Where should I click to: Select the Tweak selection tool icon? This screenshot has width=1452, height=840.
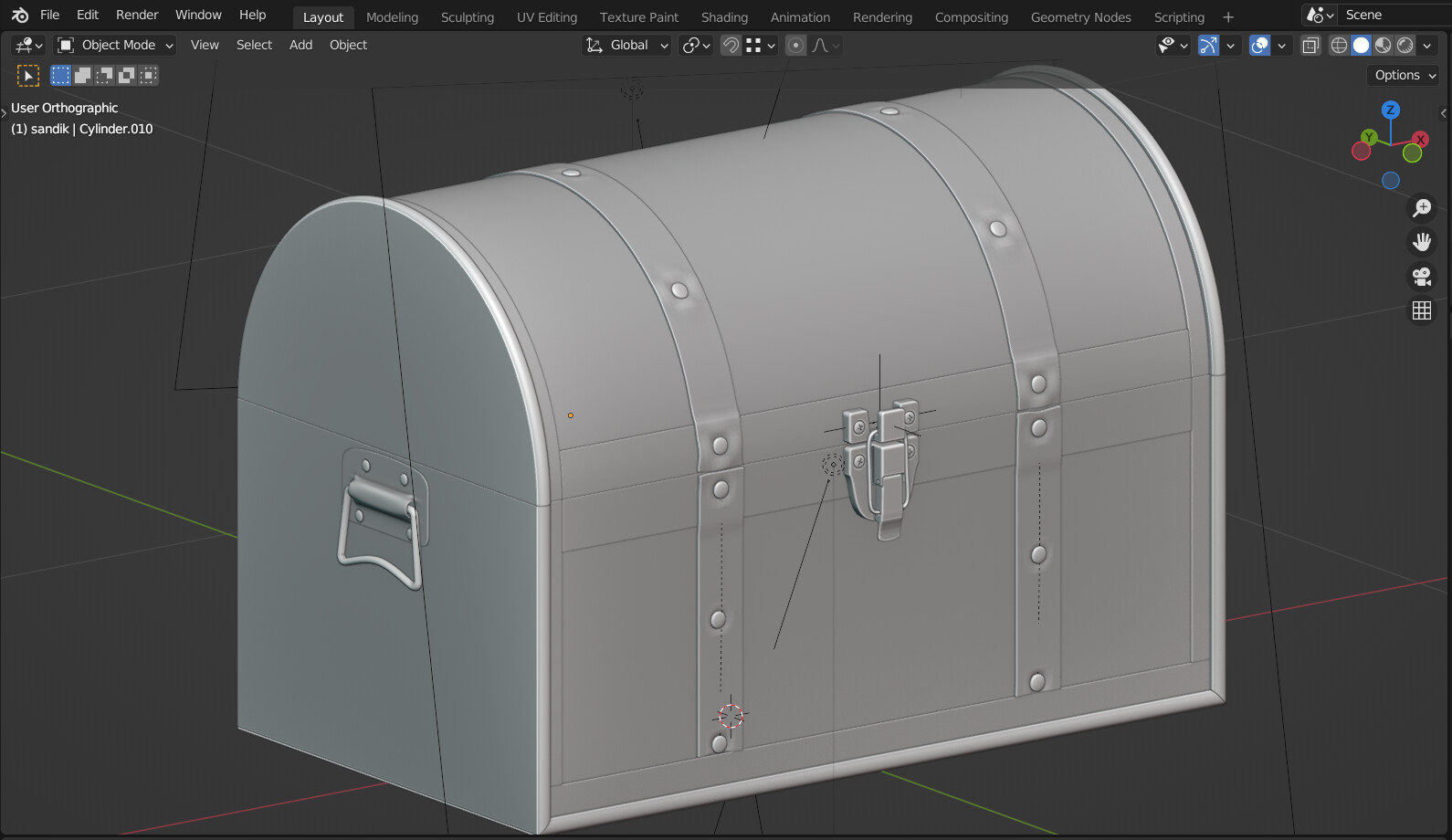pos(28,76)
